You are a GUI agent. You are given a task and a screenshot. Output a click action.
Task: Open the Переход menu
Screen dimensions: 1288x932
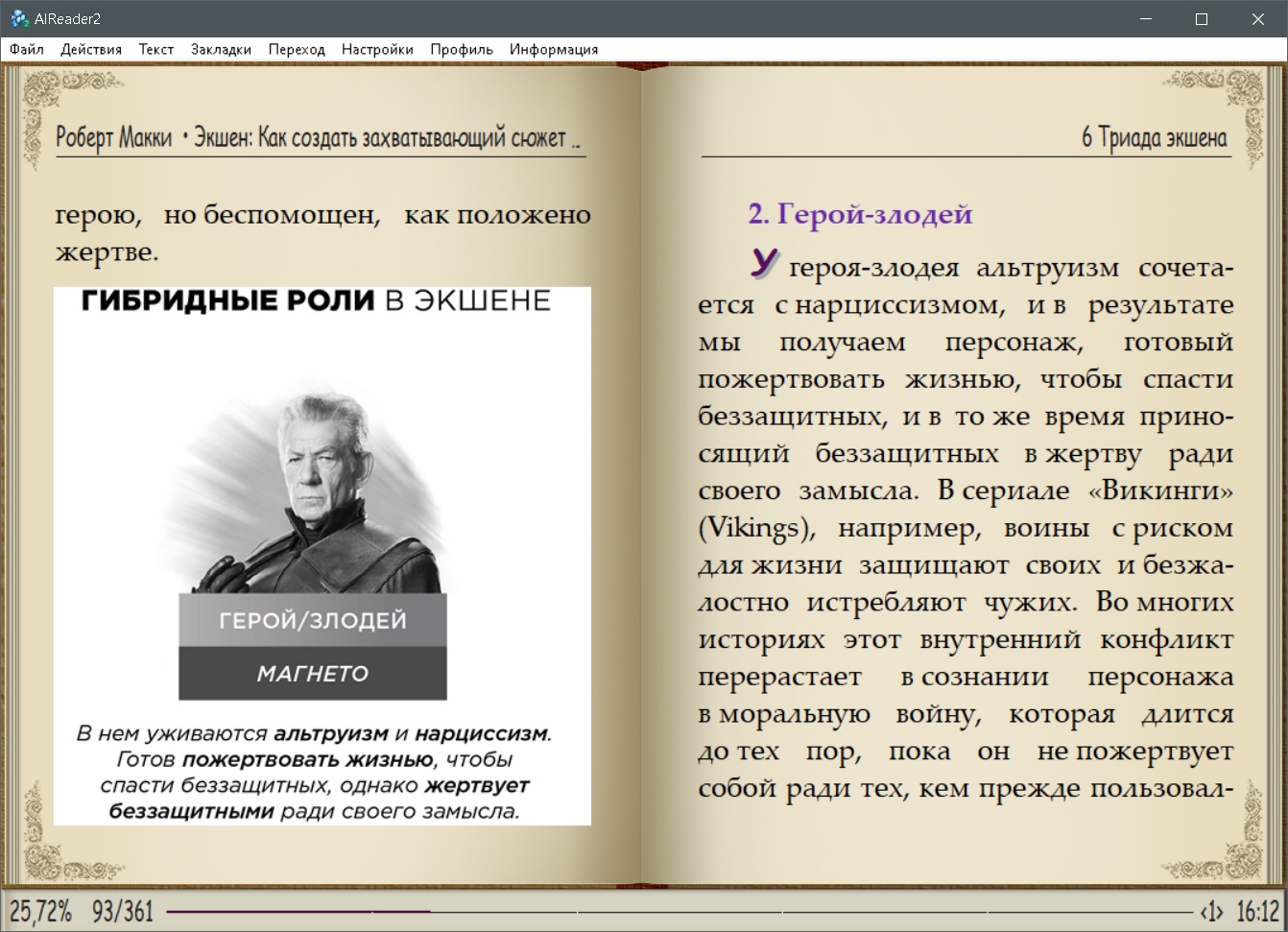tap(297, 49)
